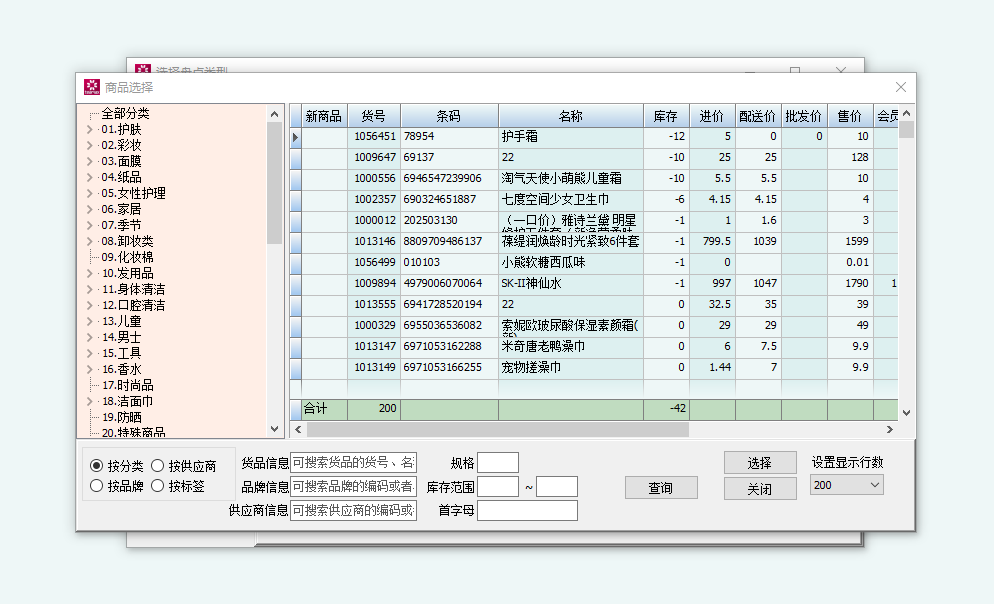Focus the 供应商信息 search field
This screenshot has width=994, height=604.
point(353,510)
